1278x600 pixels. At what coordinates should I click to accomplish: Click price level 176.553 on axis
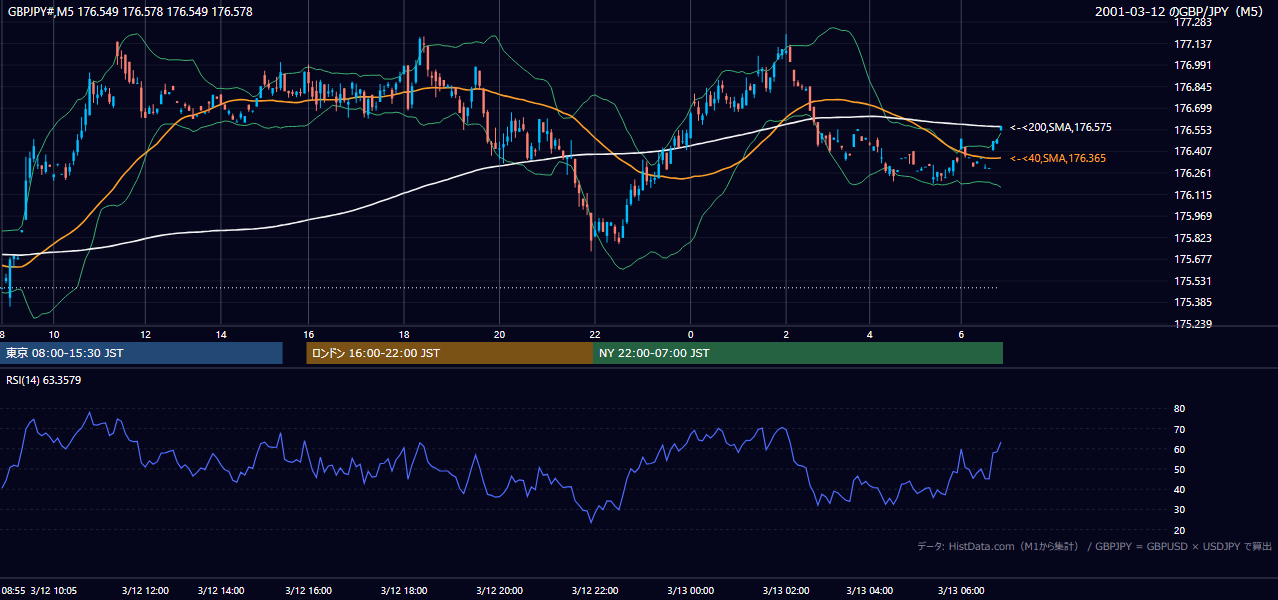click(1193, 130)
